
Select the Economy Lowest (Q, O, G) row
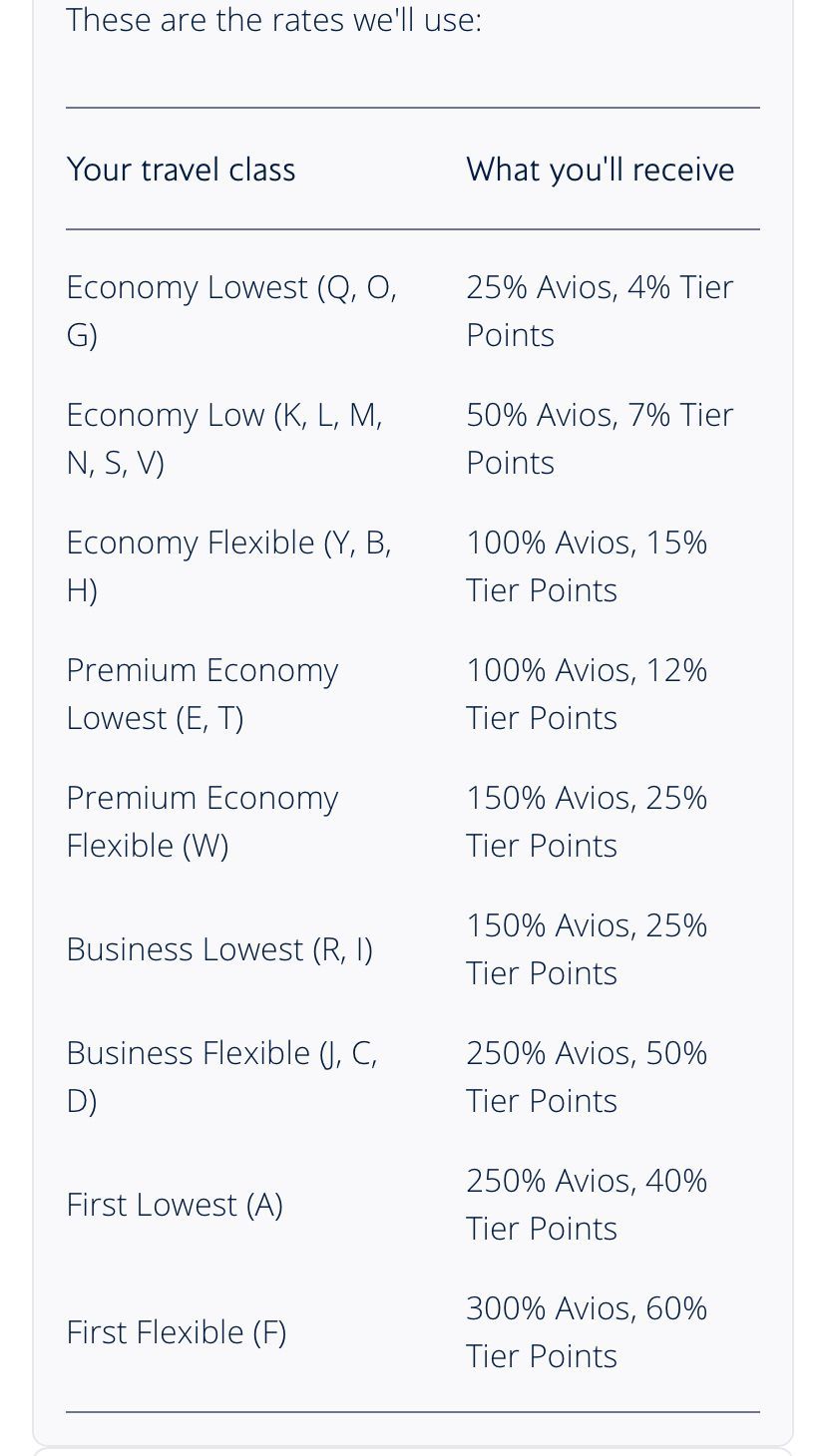[413, 311]
